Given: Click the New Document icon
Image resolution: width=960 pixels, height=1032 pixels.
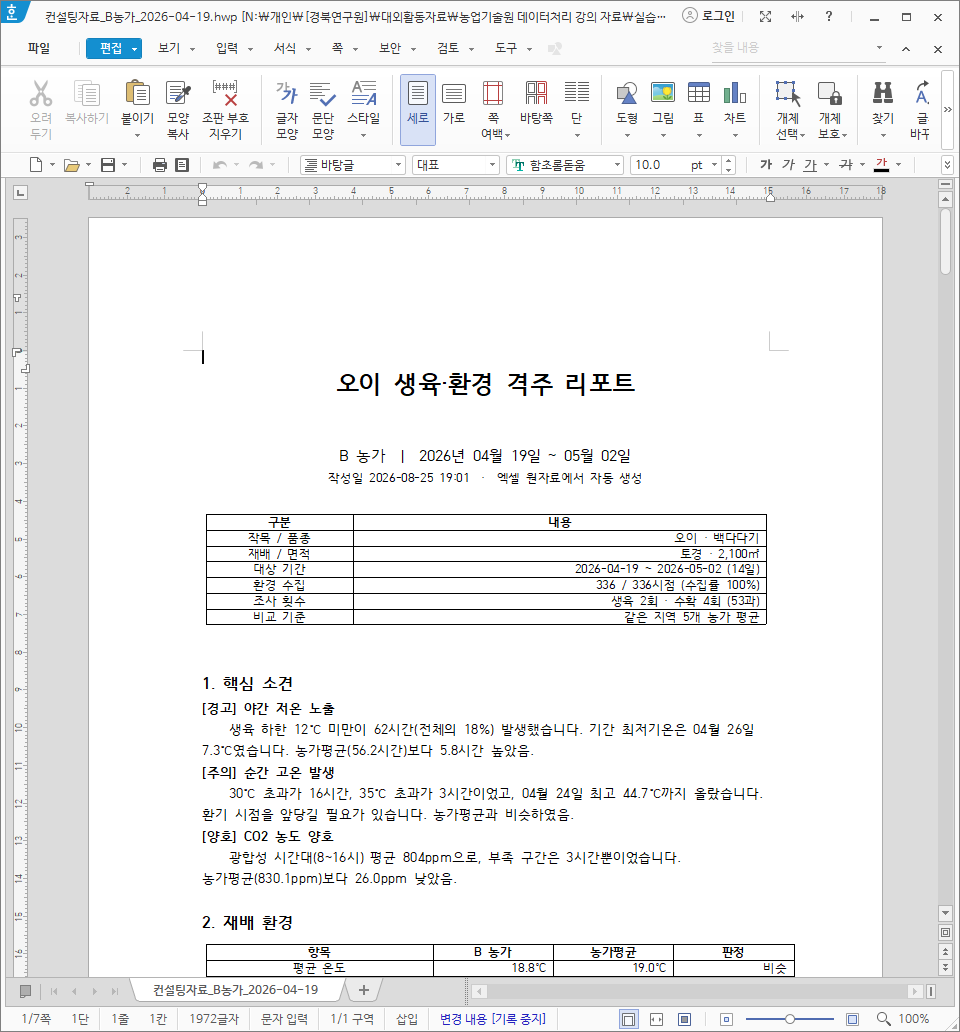Looking at the screenshot, I should point(36,165).
